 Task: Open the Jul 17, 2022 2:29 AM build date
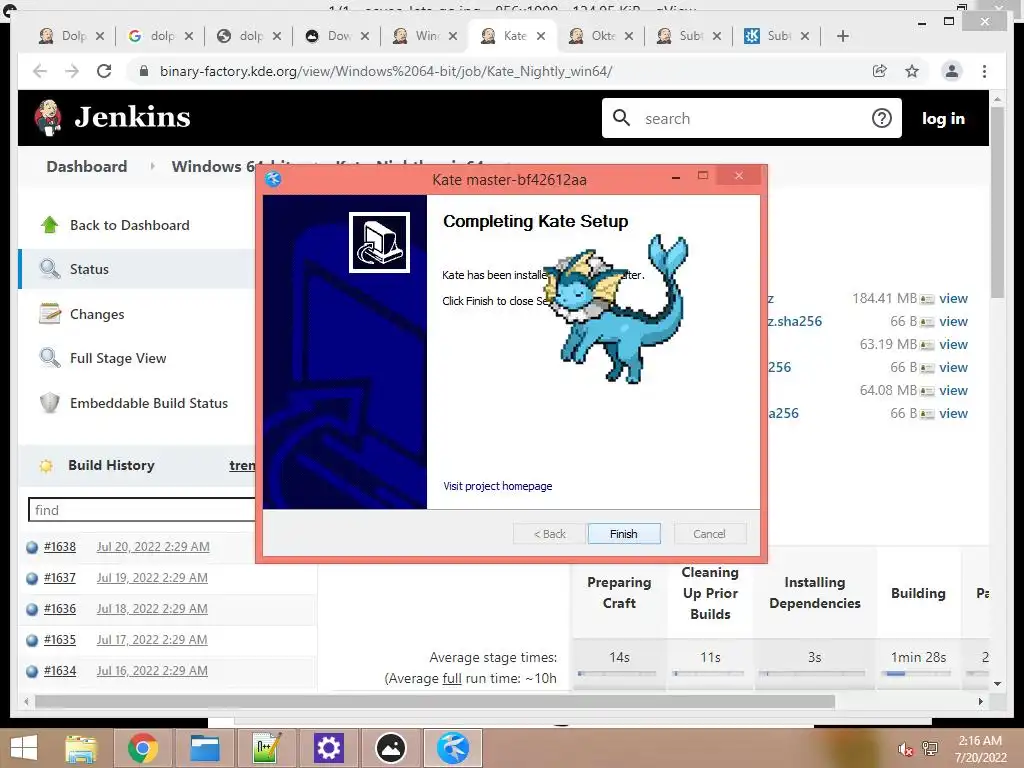pos(152,639)
